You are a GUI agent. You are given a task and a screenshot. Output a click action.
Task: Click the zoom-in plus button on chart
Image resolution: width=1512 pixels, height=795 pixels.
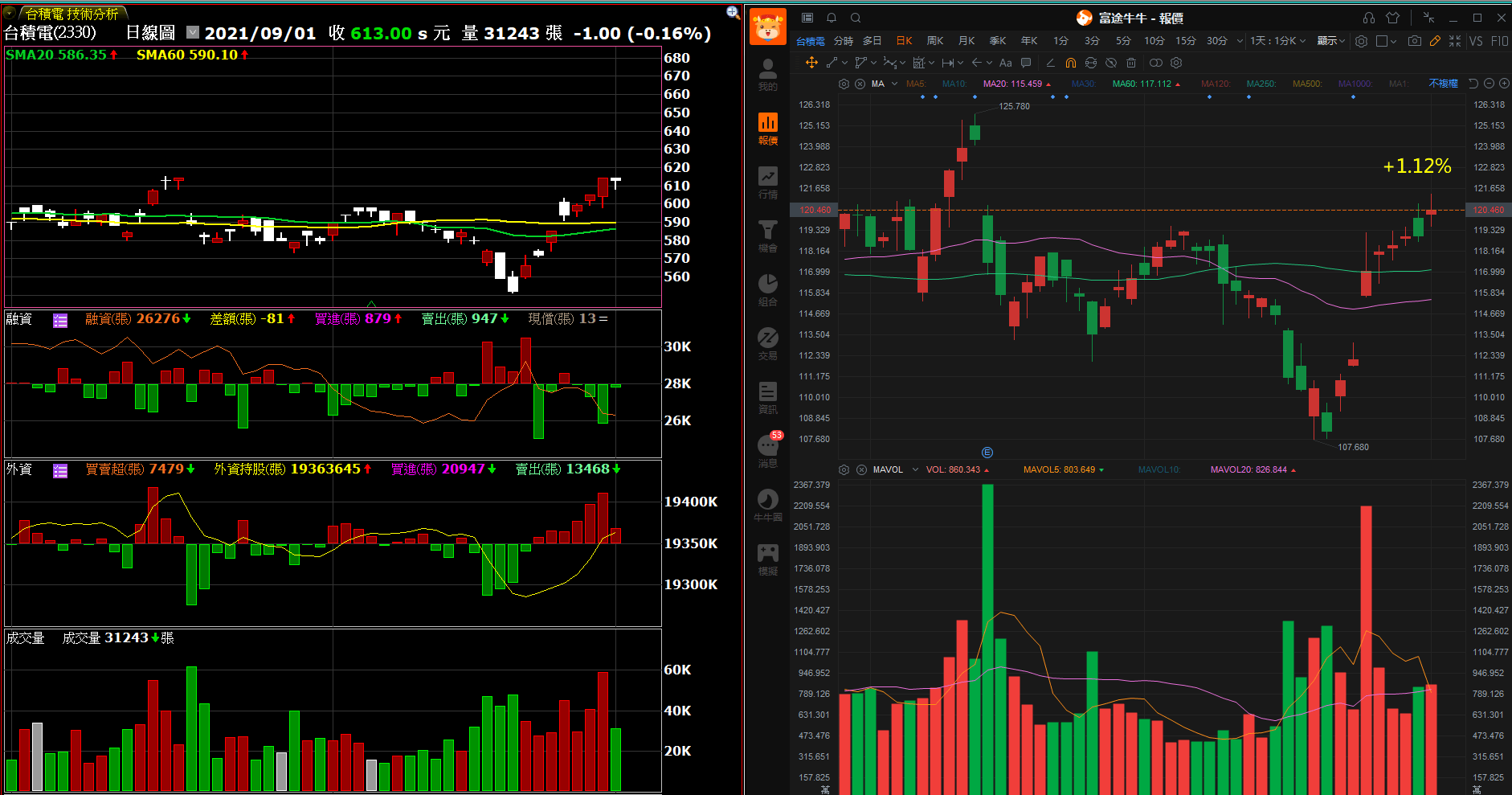click(x=1504, y=84)
